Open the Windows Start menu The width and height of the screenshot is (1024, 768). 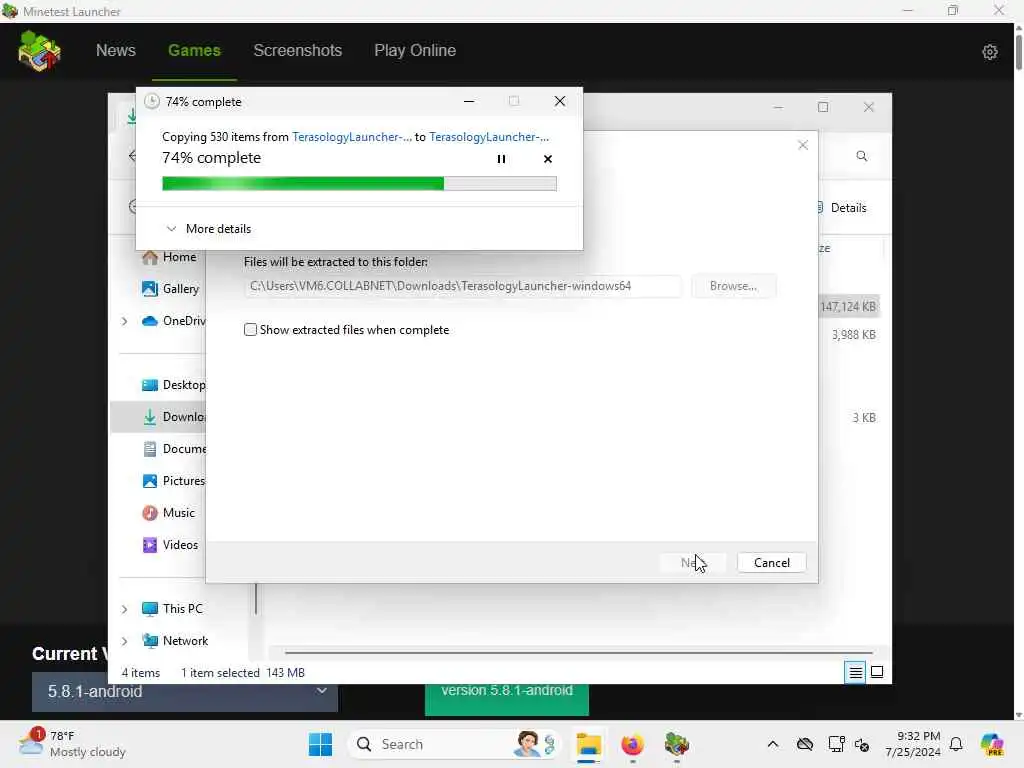pos(320,744)
